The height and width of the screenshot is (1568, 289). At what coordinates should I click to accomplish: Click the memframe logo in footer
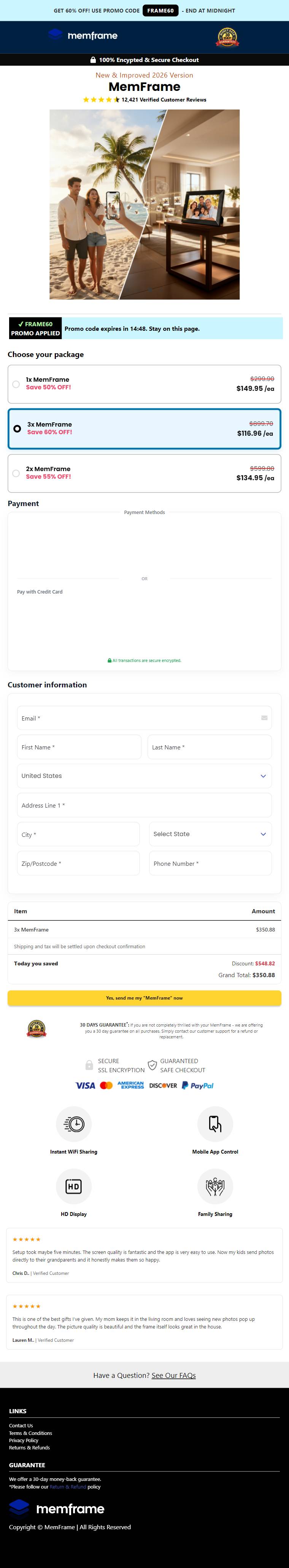(57, 1509)
